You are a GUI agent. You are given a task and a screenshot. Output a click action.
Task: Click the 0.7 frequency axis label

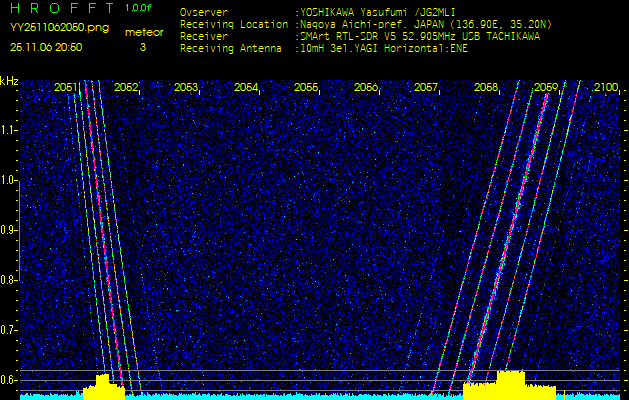pyautogui.click(x=9, y=329)
